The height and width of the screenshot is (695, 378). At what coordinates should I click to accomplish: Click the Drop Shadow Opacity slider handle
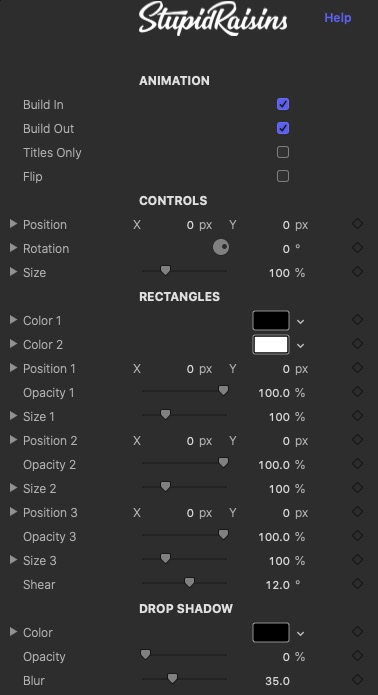[145, 654]
